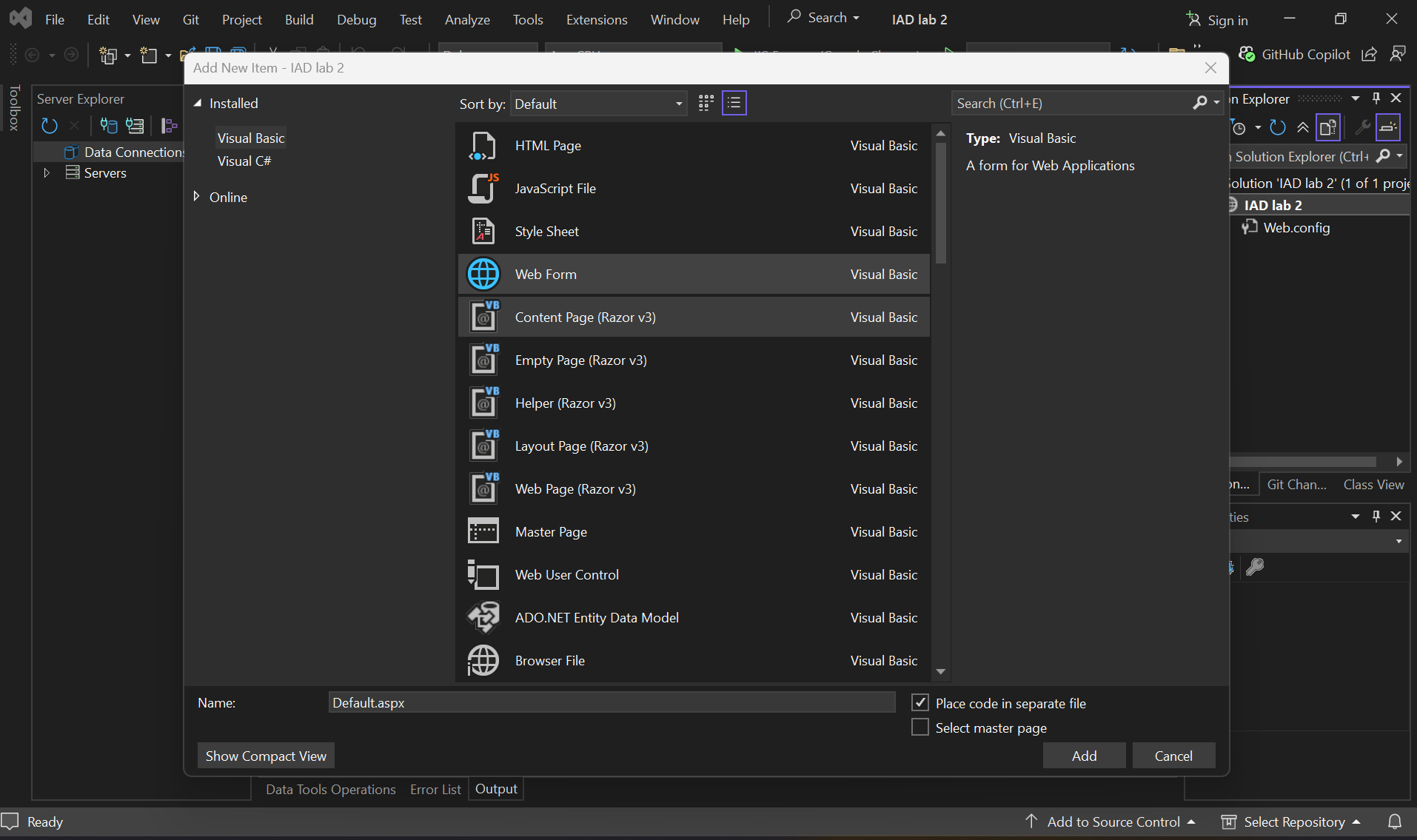Check the Select master page checkbox
This screenshot has width=1417, height=840.
(x=920, y=728)
